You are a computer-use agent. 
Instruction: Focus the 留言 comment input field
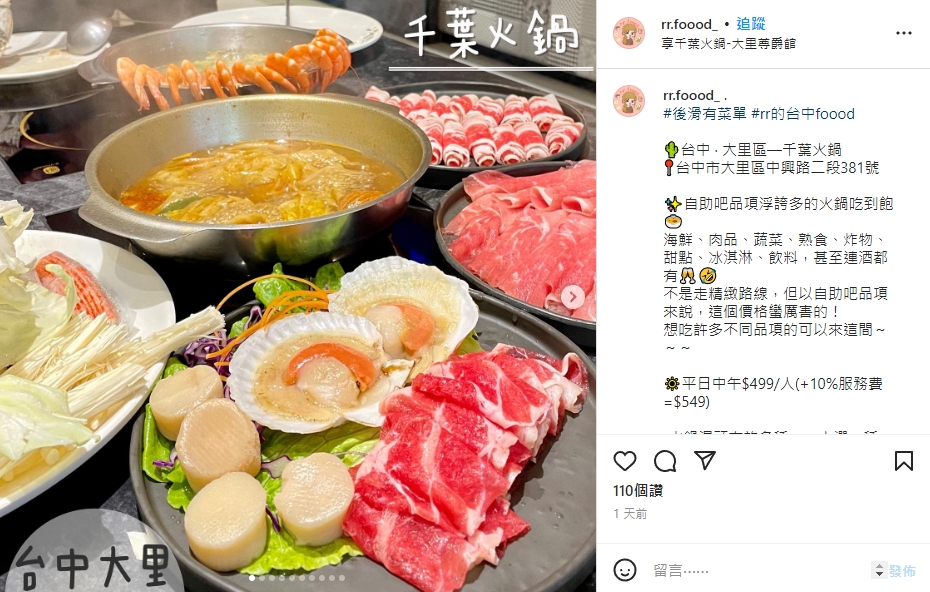tap(759, 571)
